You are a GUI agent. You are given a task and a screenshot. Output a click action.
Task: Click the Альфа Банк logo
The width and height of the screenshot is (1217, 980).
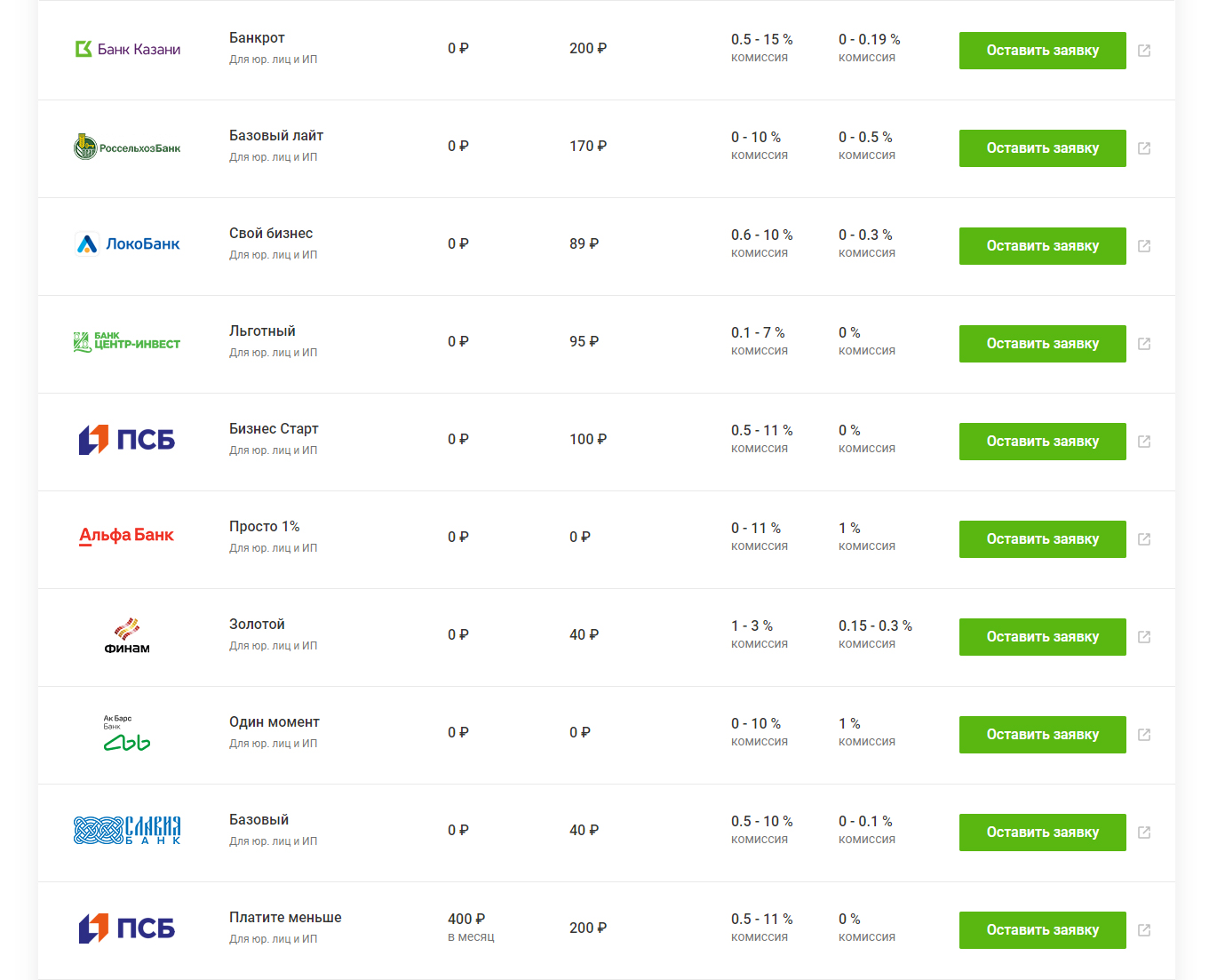[126, 536]
